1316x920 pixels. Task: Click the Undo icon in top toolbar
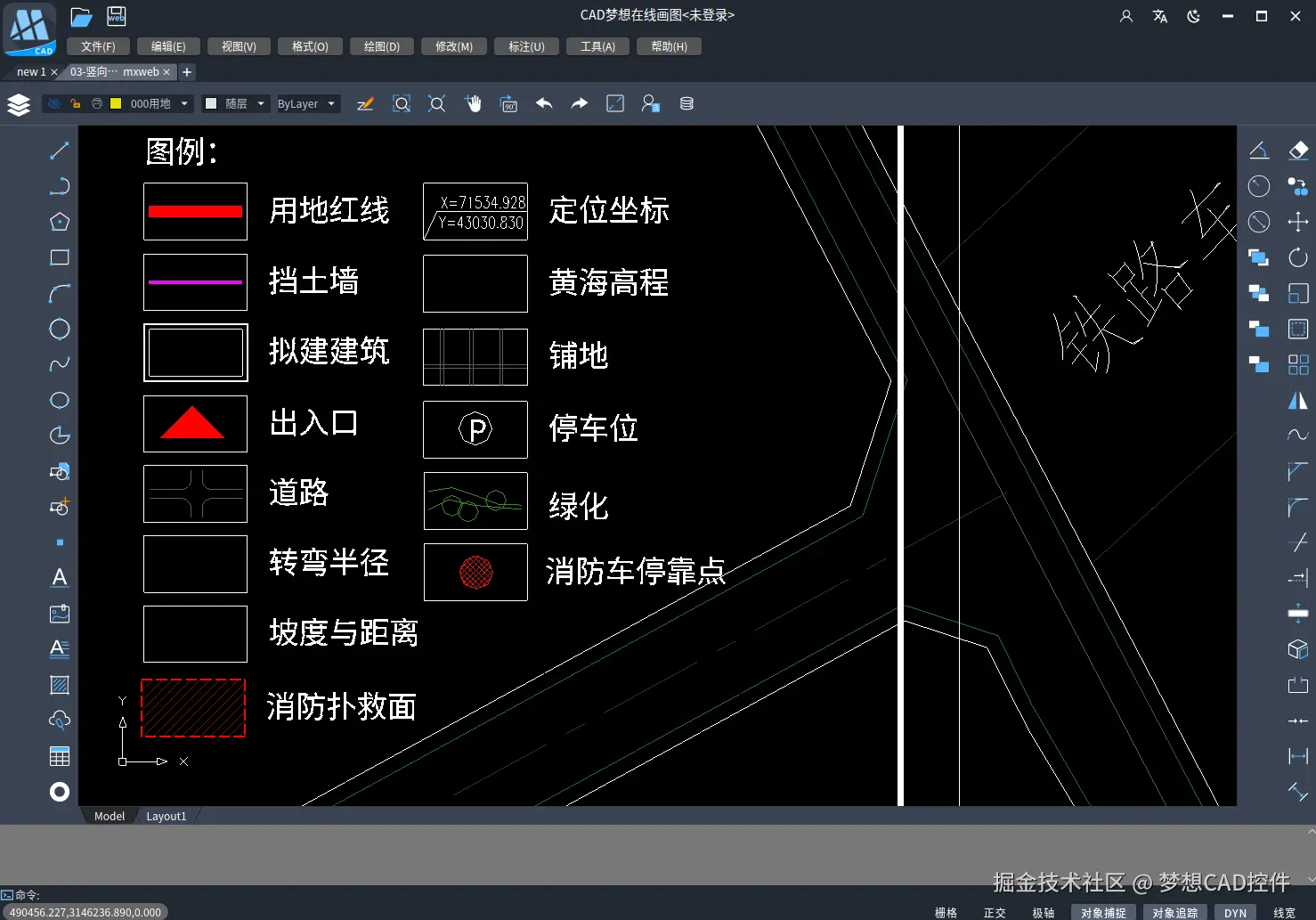[x=544, y=103]
